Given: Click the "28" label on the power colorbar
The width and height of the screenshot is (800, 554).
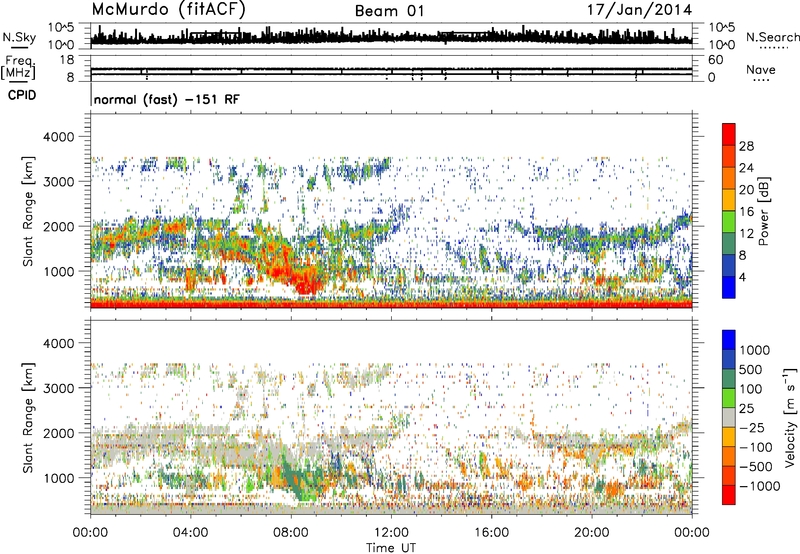Looking at the screenshot, I should coord(746,146).
